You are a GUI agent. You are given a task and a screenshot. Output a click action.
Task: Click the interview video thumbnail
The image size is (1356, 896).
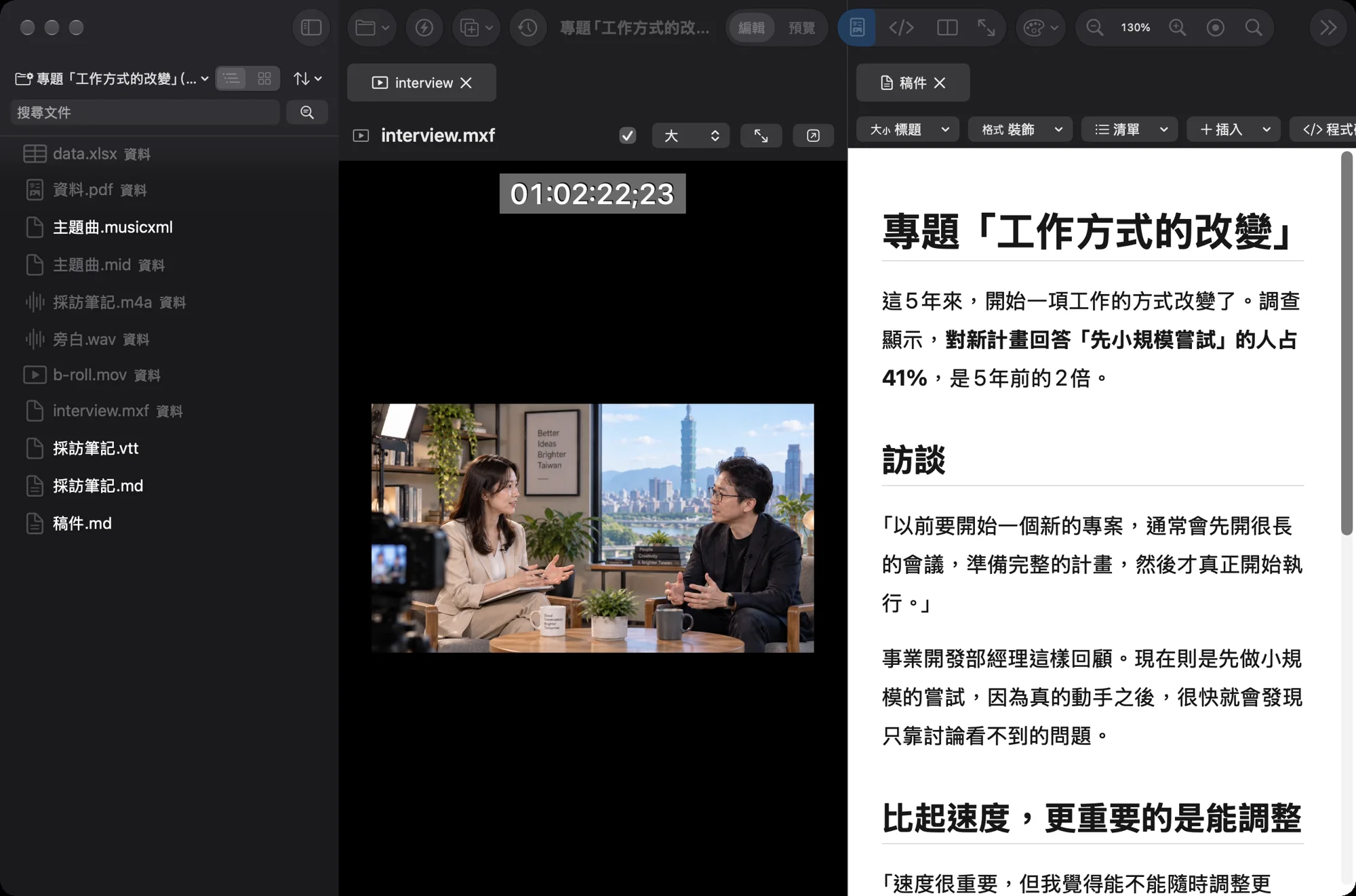(x=593, y=528)
